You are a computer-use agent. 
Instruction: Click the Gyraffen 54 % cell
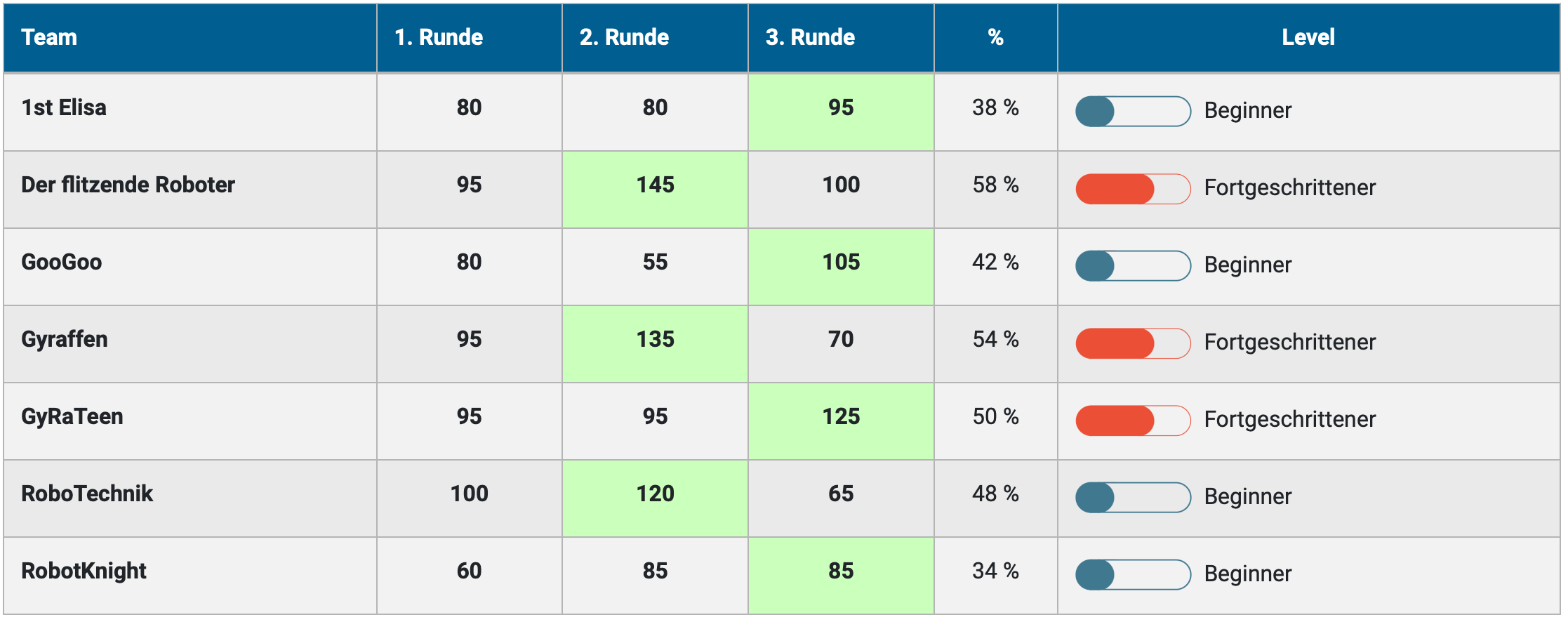pyautogui.click(x=995, y=340)
